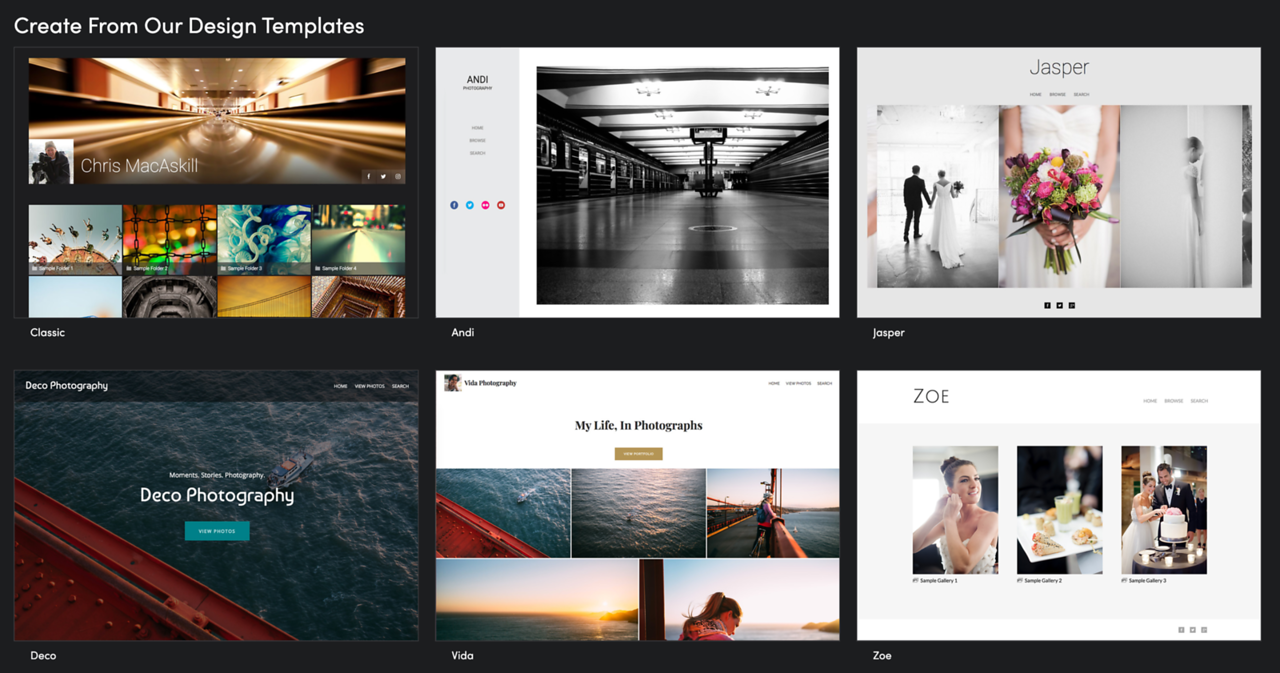Click BROWSE in Jasper navigation

pos(1057,95)
